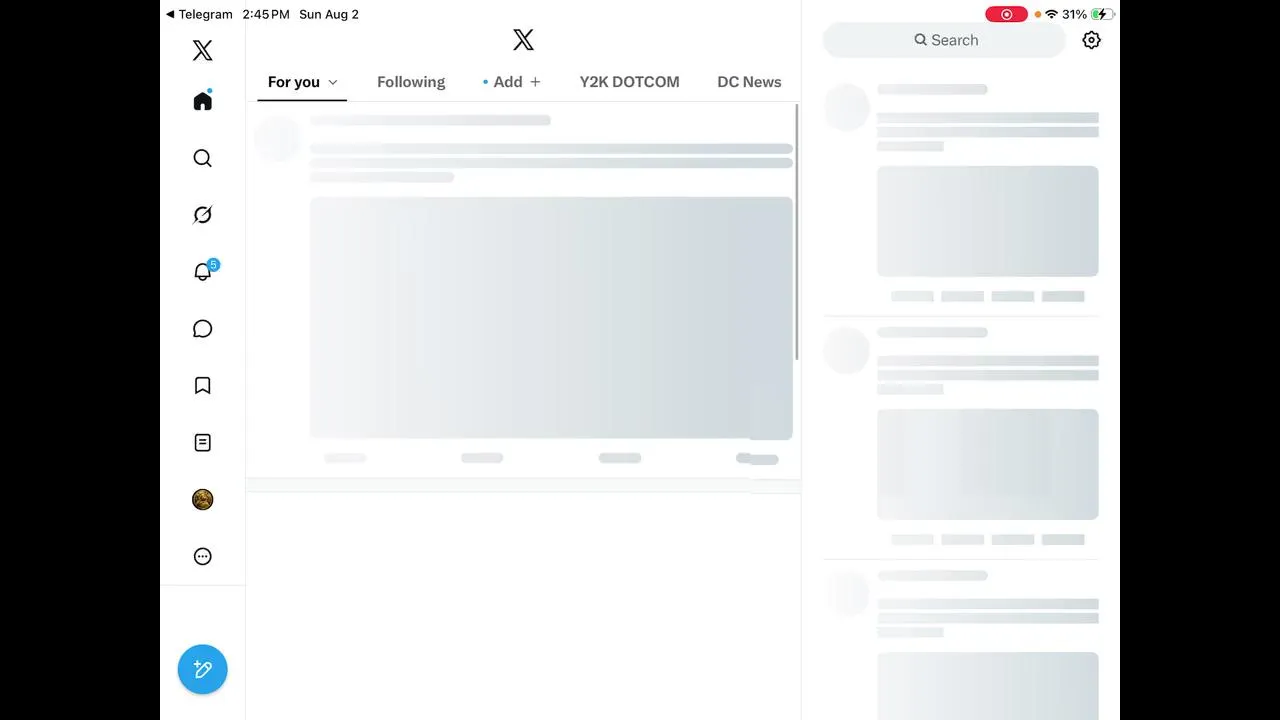1280x720 pixels.
Task: Open Notifications bell with 5 badge
Action: [203, 271]
